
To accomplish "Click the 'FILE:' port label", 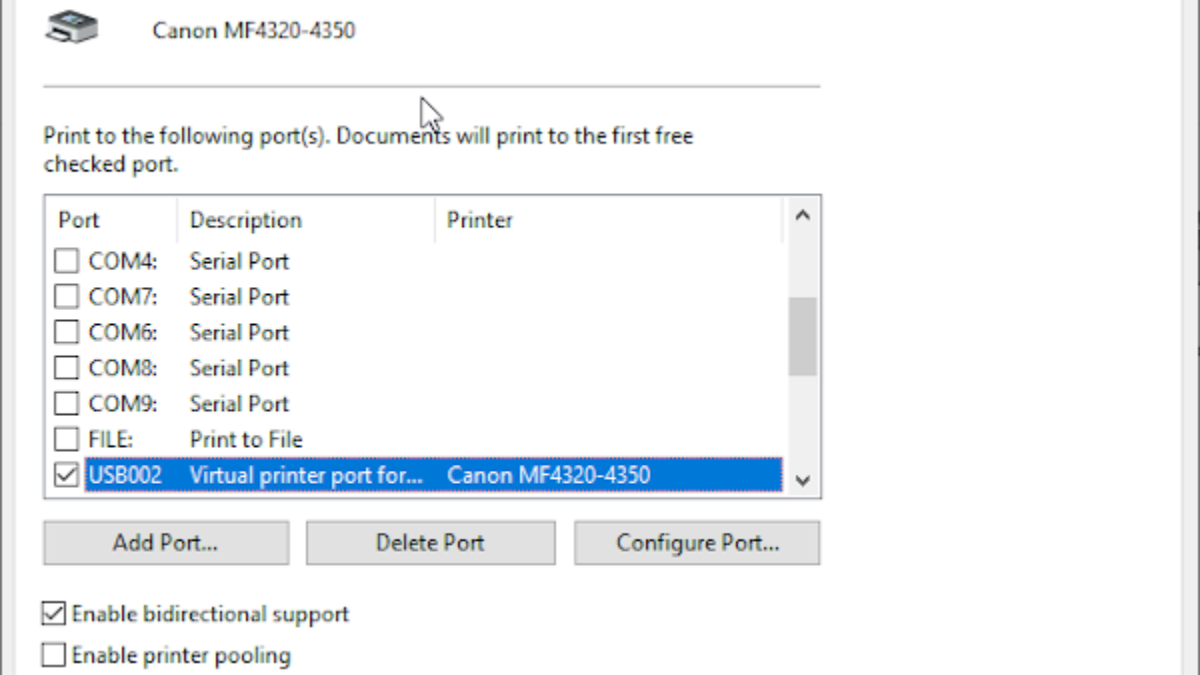I will 111,440.
